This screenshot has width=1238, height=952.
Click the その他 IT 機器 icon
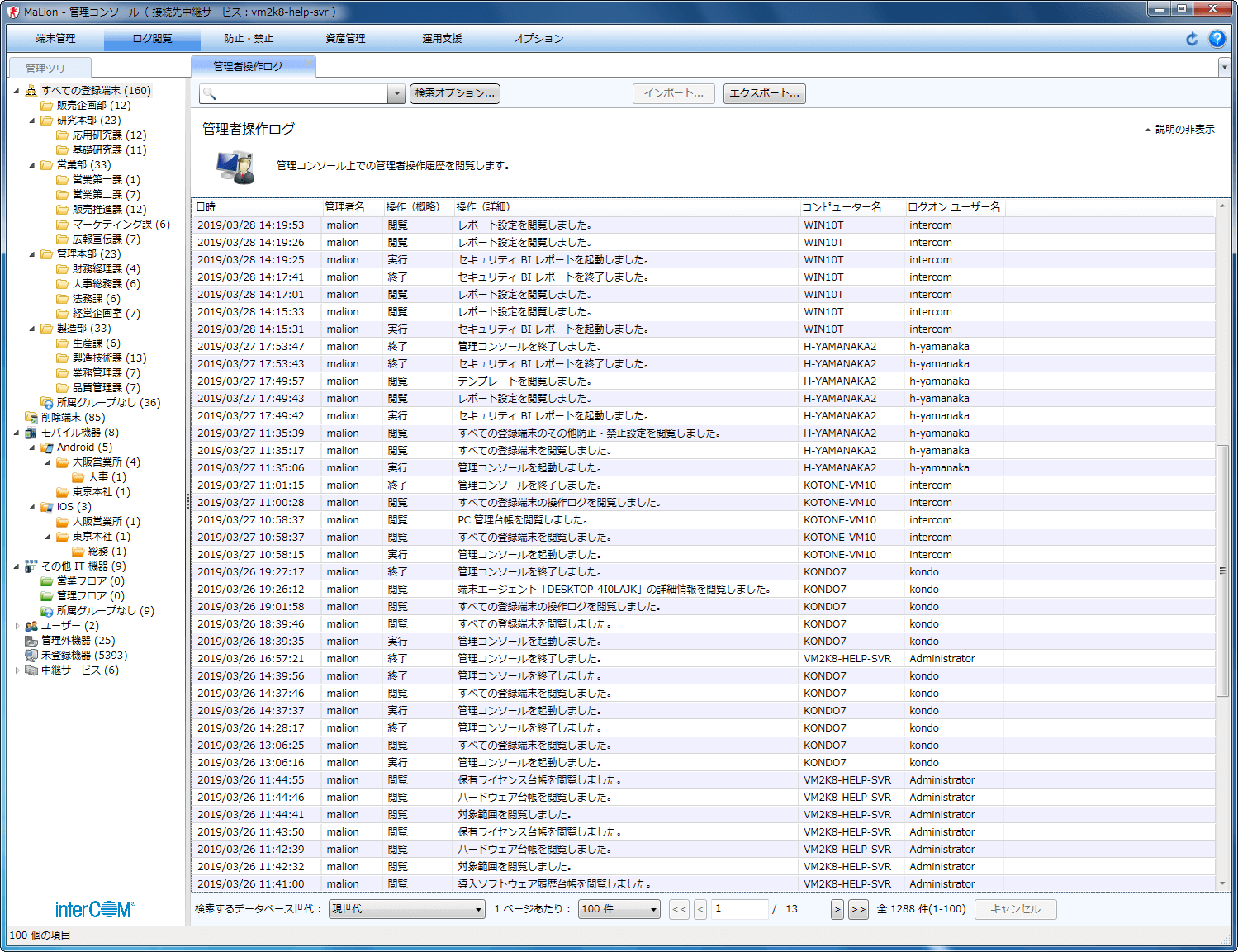click(31, 566)
